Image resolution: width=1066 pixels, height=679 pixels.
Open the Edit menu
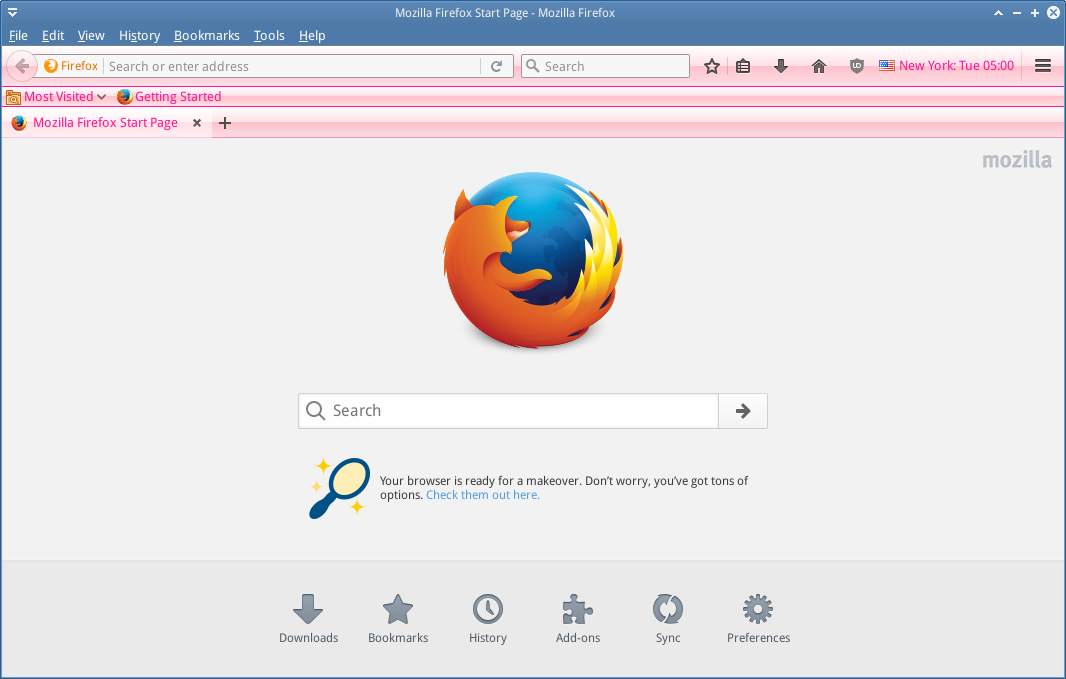coord(53,35)
